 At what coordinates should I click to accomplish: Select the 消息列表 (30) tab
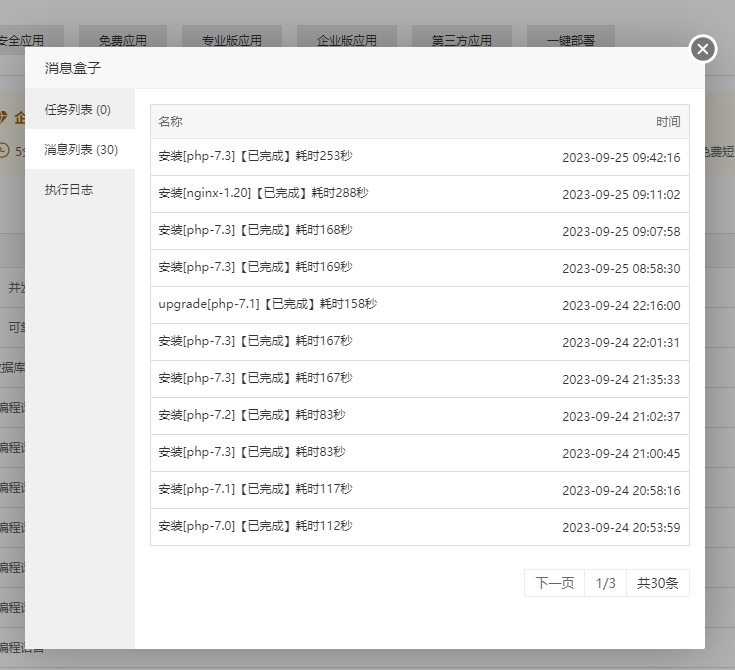coord(80,150)
